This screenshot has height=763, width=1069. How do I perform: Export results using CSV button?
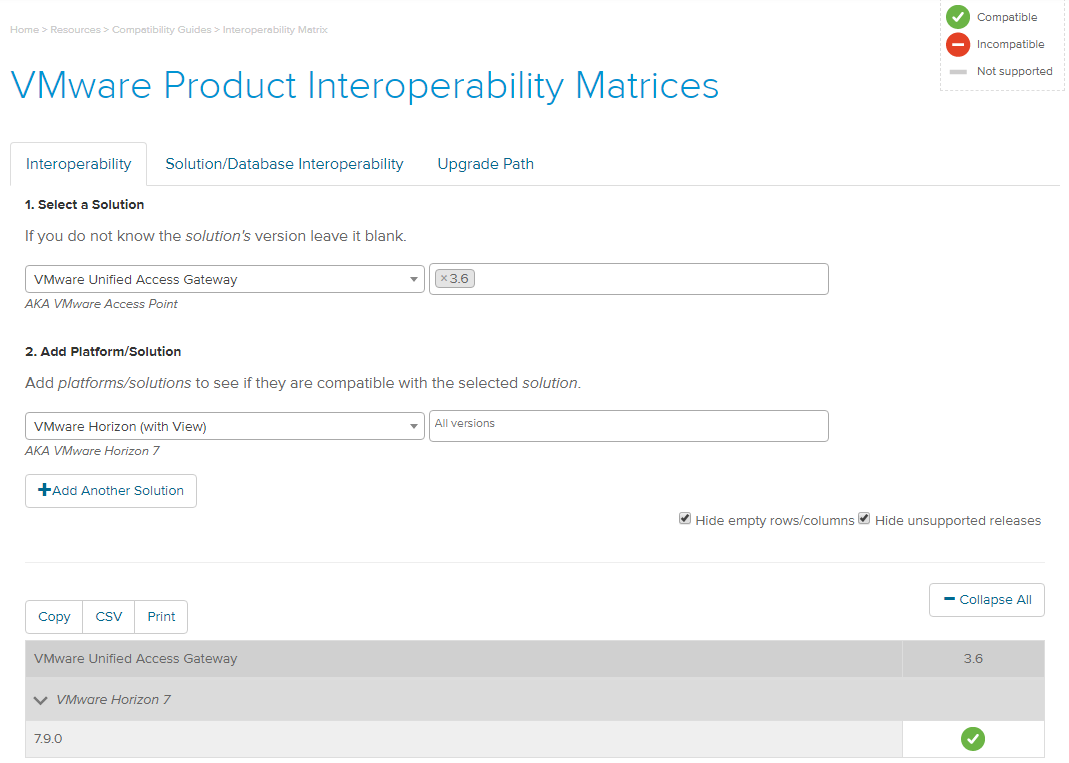109,617
